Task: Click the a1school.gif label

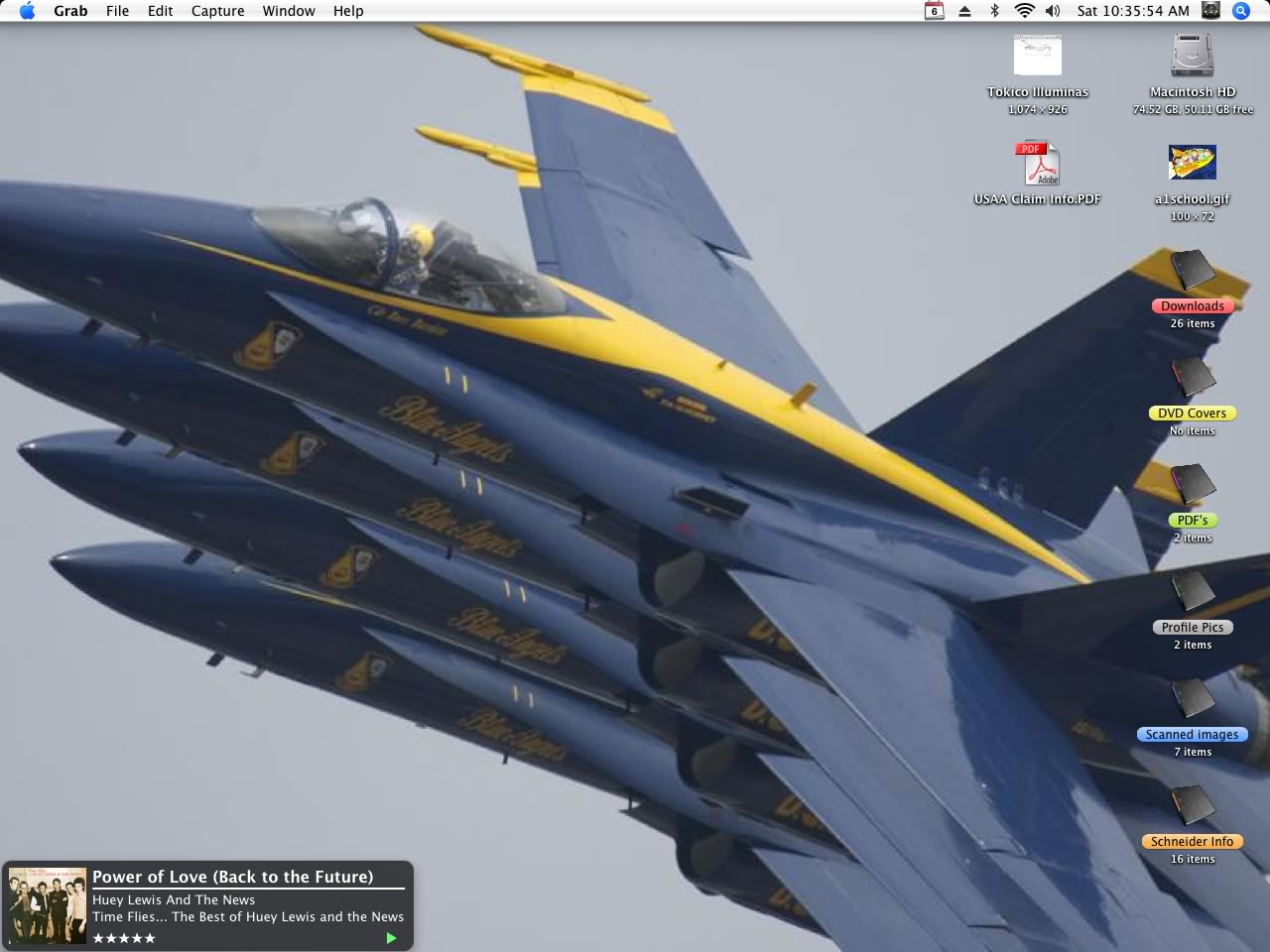Action: (x=1193, y=199)
